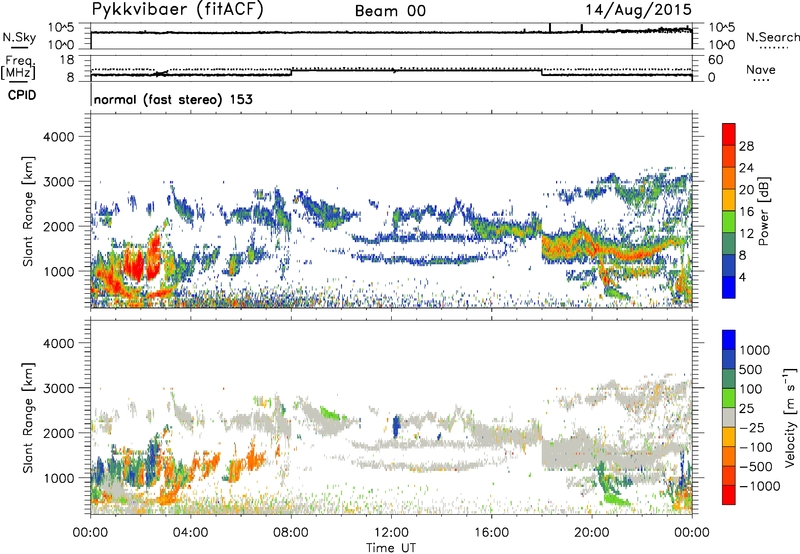The width and height of the screenshot is (800, 554).
Task: Click the 3000 tick label of the velocity panel
Action: [x=59, y=388]
